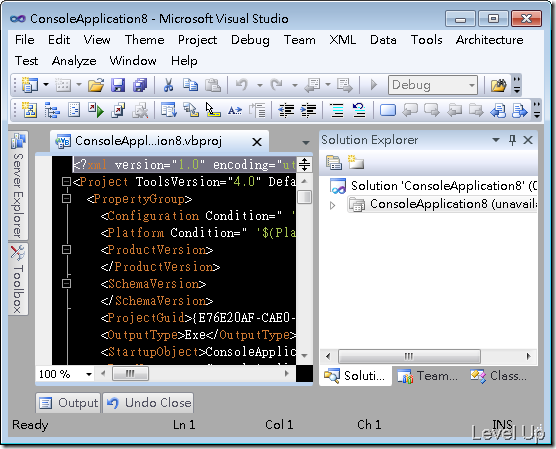Click the editor split view handle

click(x=305, y=165)
